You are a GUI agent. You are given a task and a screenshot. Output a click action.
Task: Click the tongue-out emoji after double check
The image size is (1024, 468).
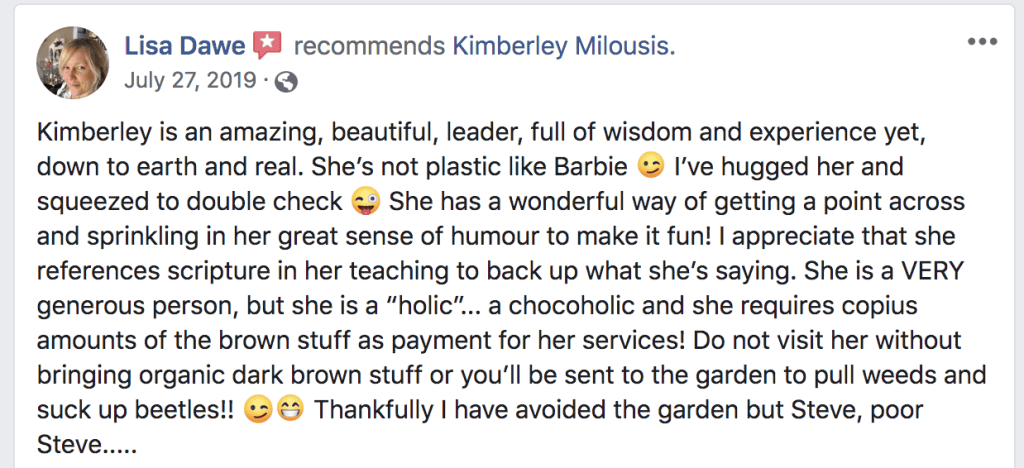coord(366,201)
